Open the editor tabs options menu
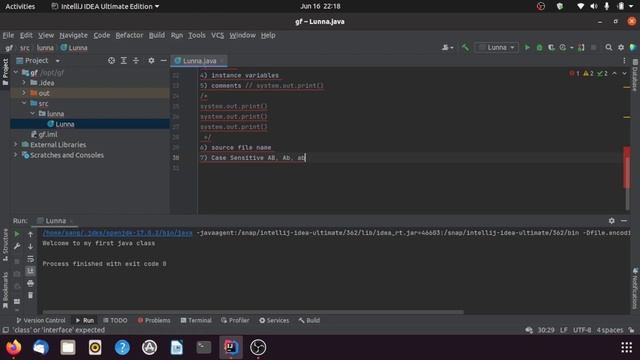Viewport: 640px width, 360px height. [624, 61]
